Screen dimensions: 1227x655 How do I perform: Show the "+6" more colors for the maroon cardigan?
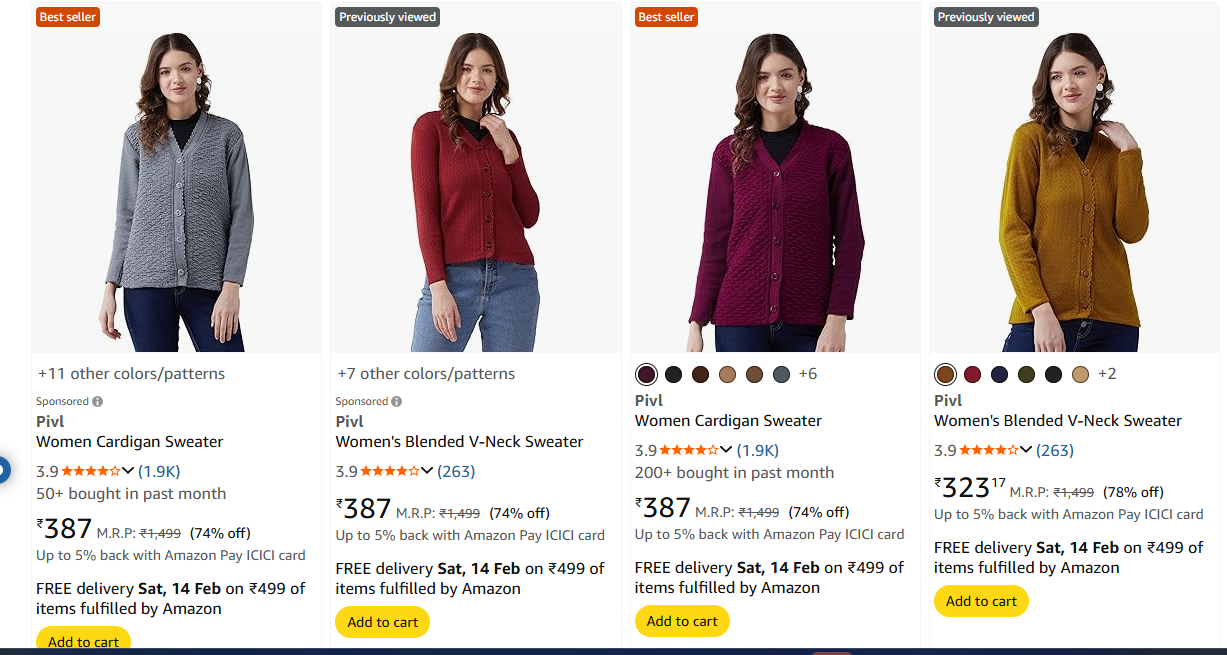point(808,374)
